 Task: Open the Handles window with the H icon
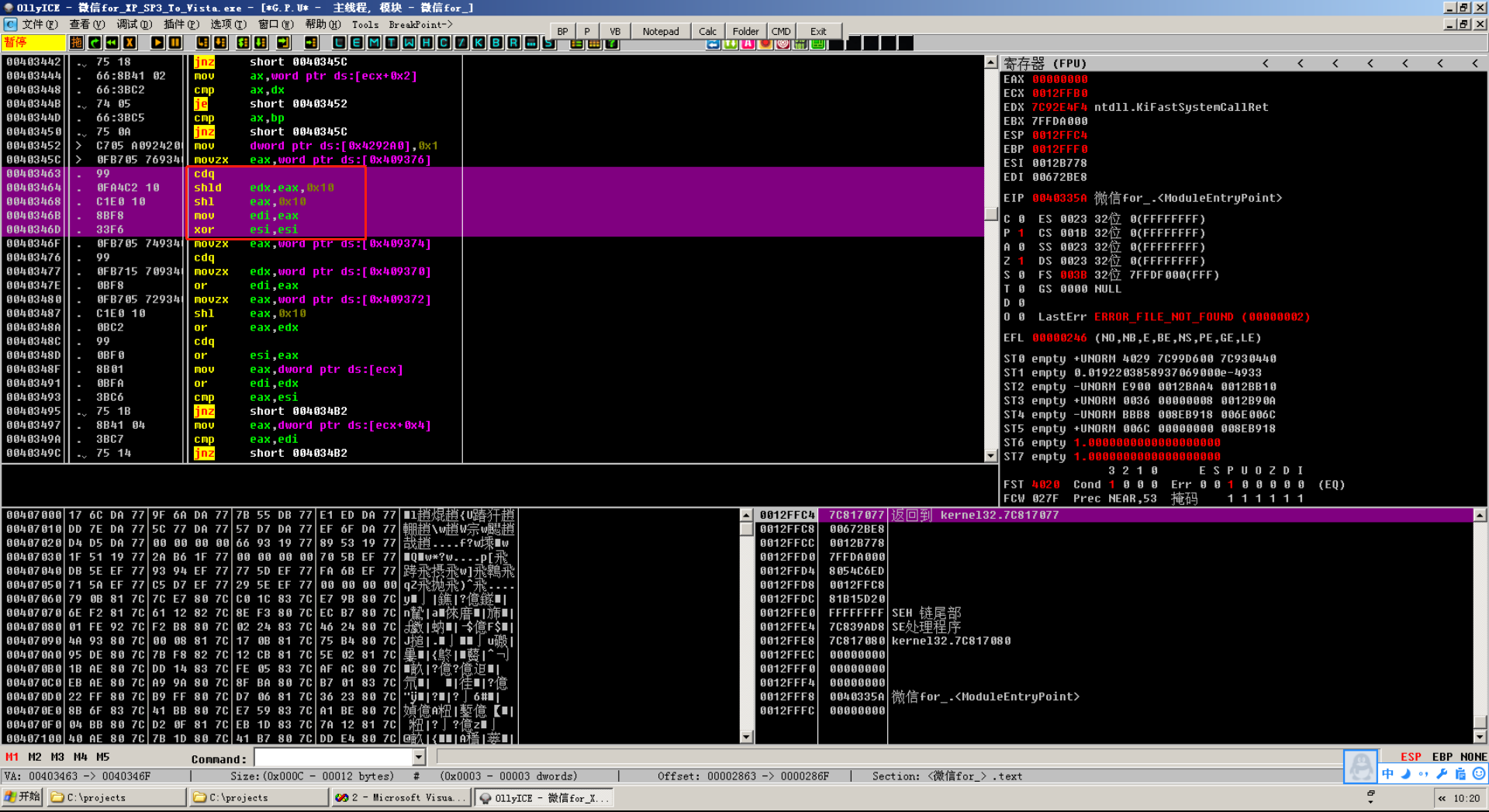point(427,43)
